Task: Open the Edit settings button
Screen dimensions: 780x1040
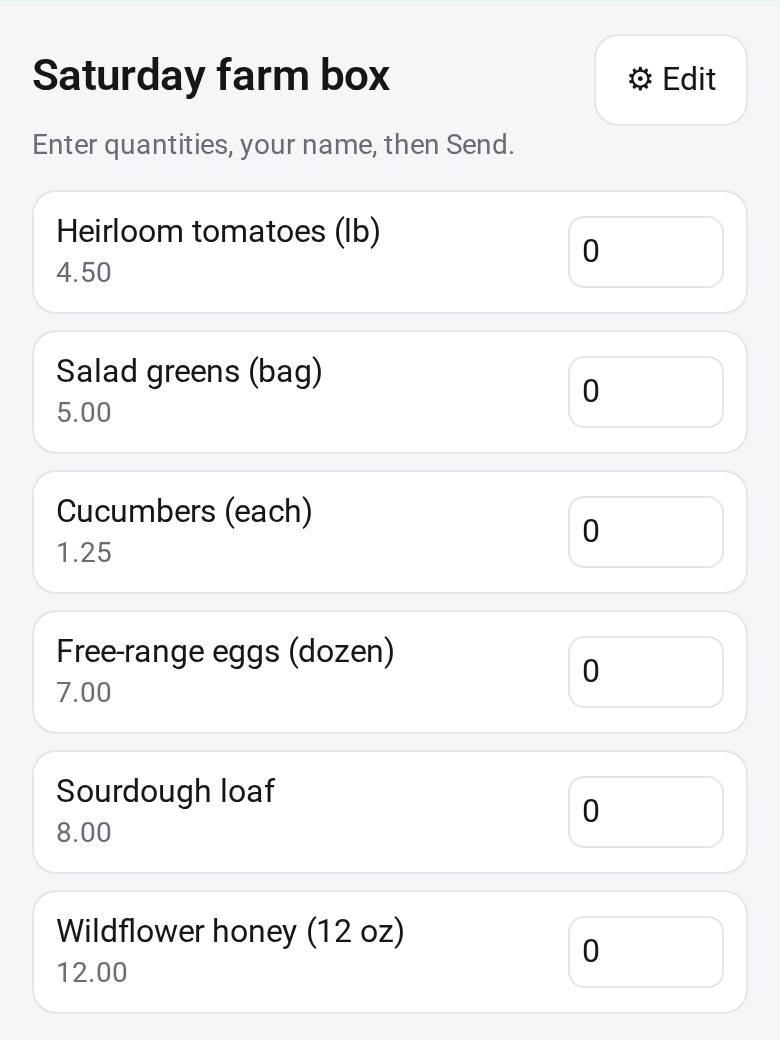Action: click(671, 80)
